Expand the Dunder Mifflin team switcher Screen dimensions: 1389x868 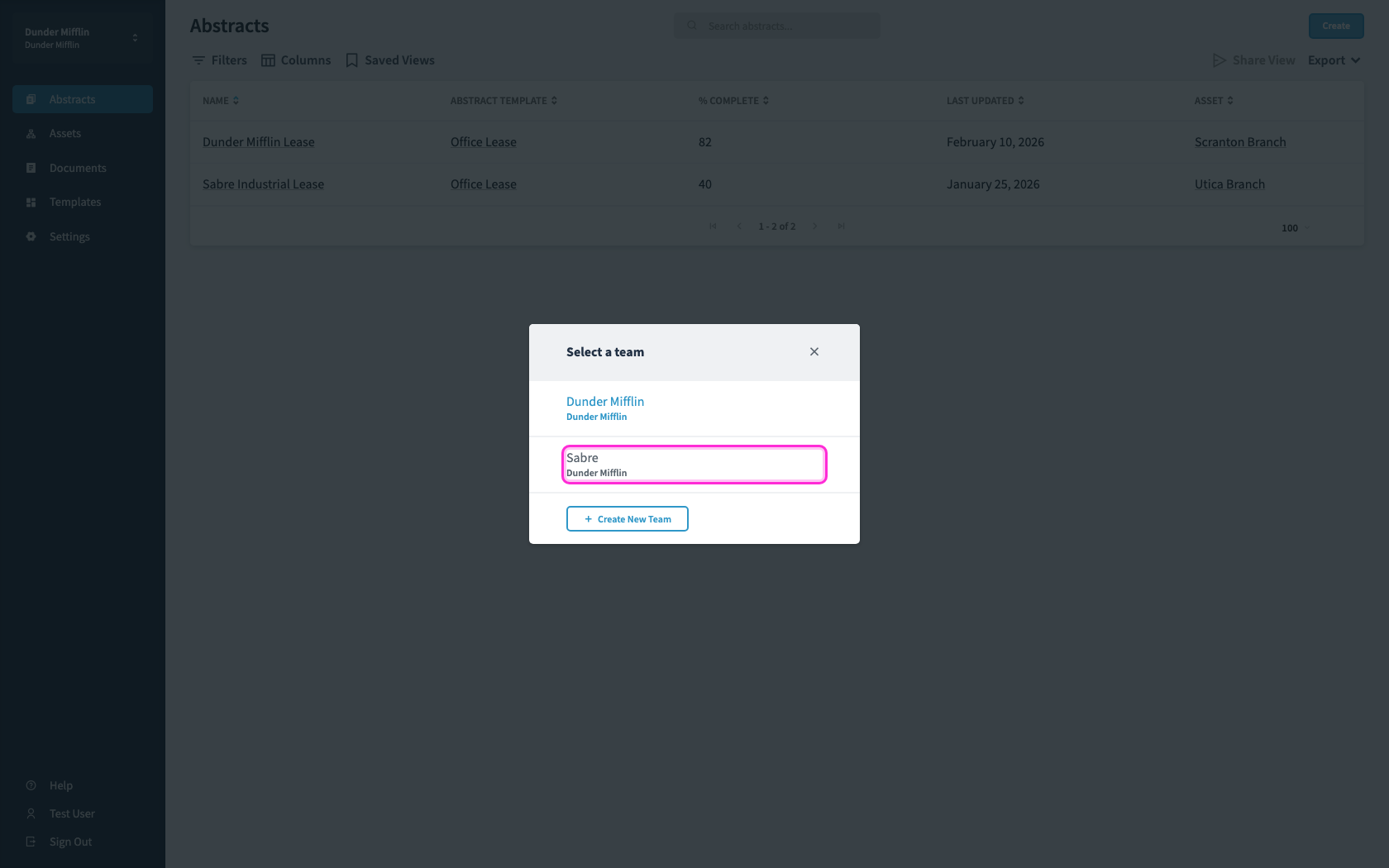[x=83, y=38]
